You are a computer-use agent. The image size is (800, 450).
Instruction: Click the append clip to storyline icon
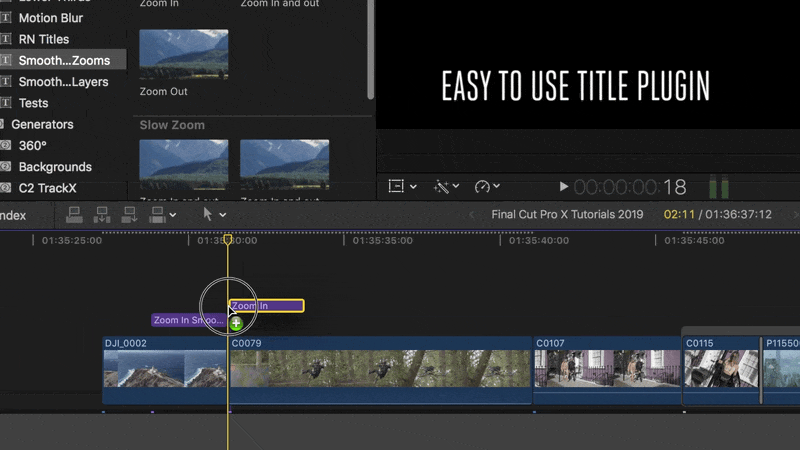click(x=129, y=214)
